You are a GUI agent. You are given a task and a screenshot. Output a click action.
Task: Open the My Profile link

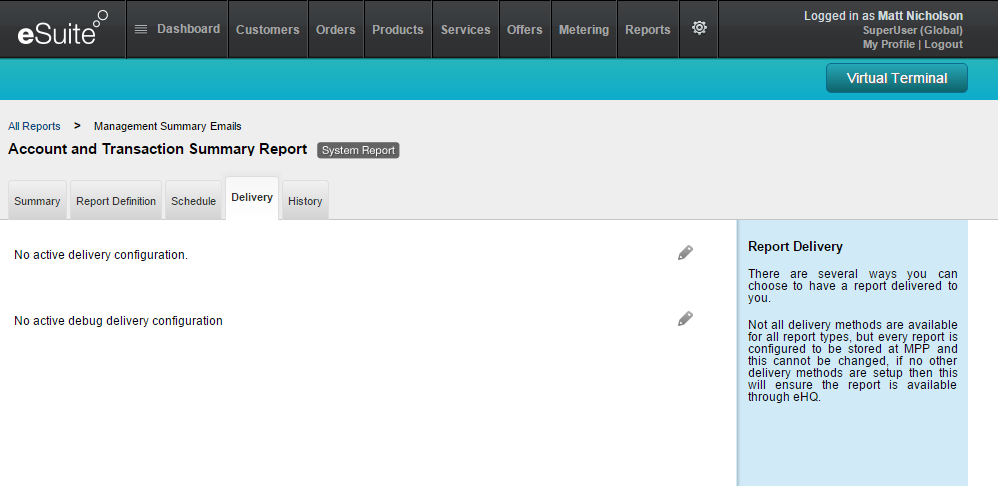point(889,44)
